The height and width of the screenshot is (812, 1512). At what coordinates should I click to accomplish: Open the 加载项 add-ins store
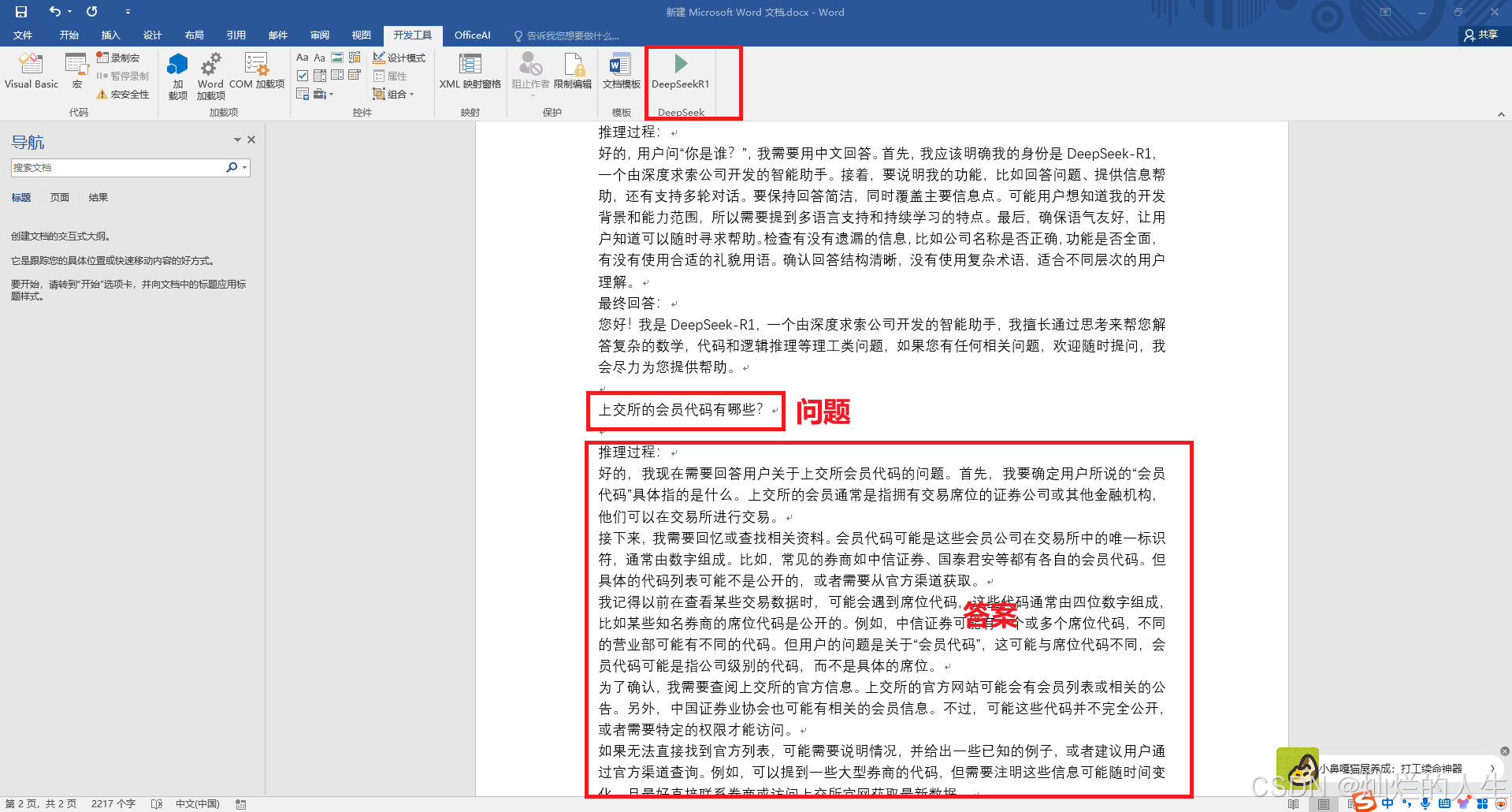[x=178, y=76]
